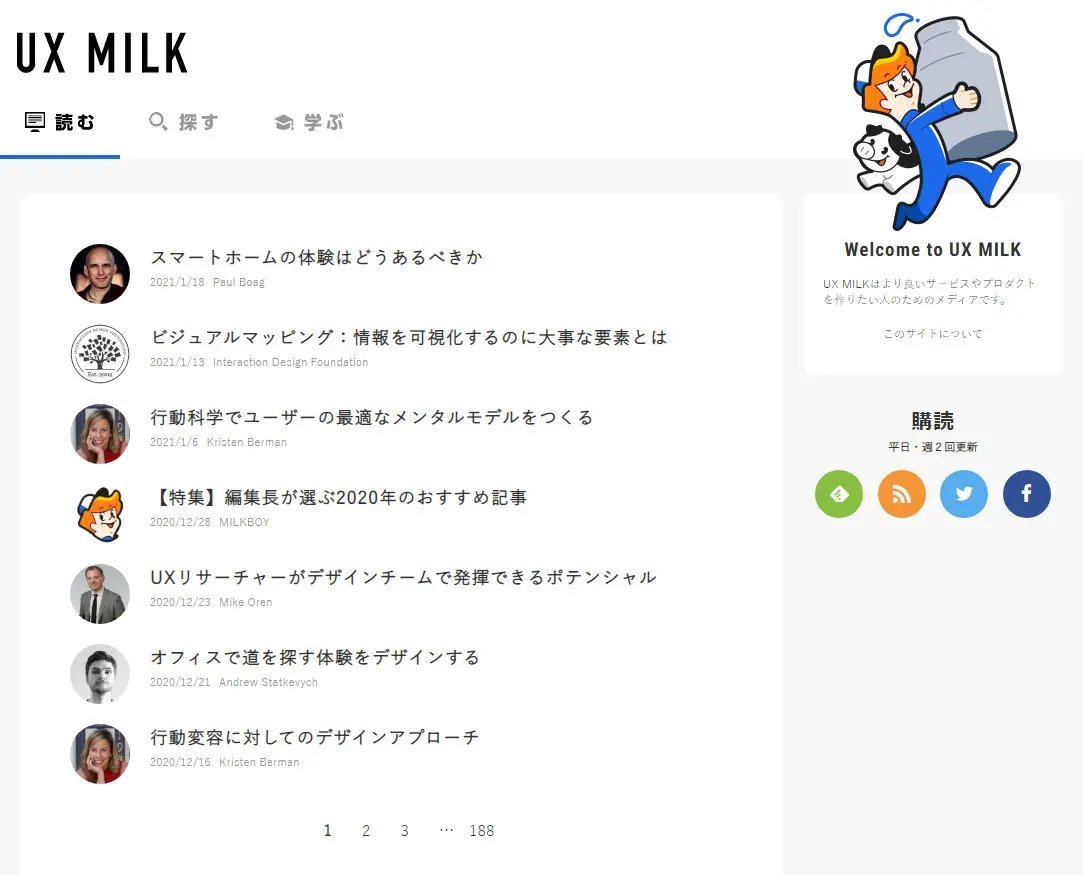Open the orange RSS feed icon
This screenshot has height=875, width=1083.
[x=901, y=494]
